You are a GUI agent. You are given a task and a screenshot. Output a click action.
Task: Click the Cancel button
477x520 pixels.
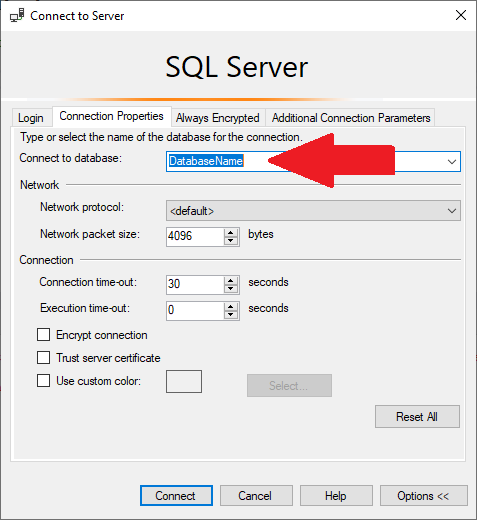(x=256, y=496)
